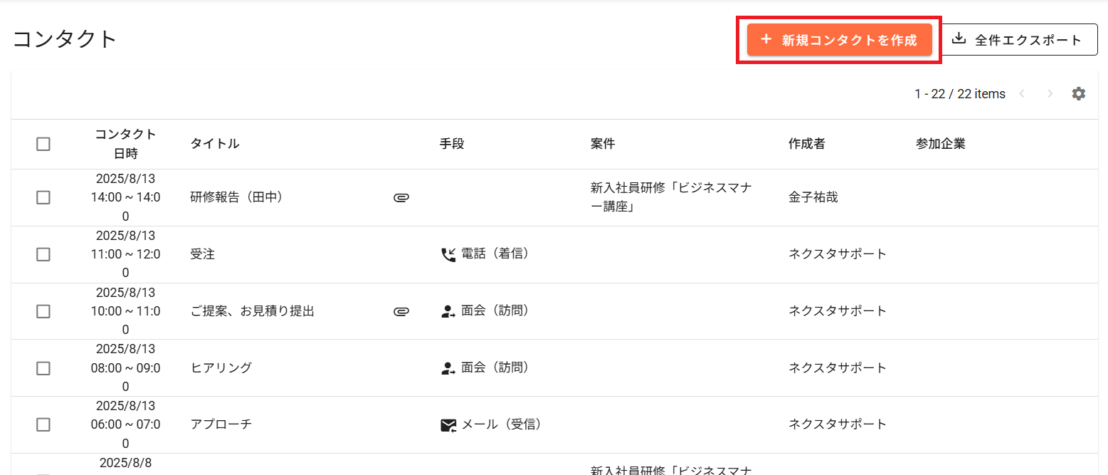
Task: Click the 全件エクスポート button
Action: [1019, 40]
